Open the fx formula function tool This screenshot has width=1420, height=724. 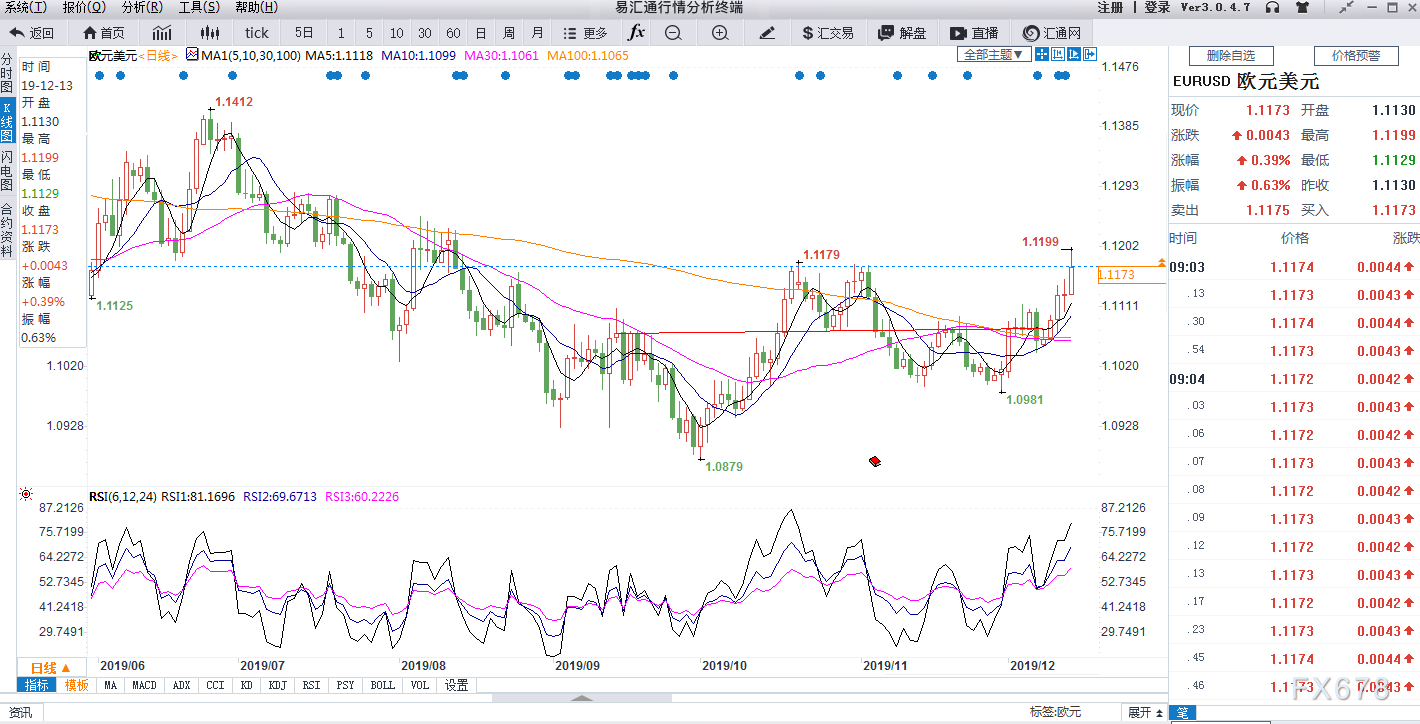[x=636, y=32]
